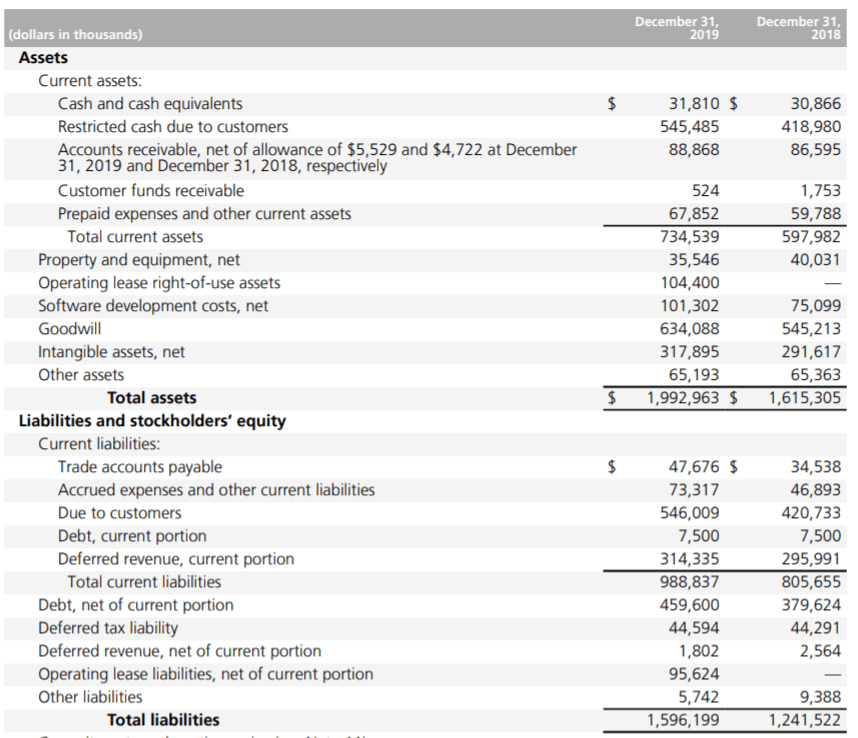Screen dimensions: 858x738
Task: Click 'Property and equipment, net' label
Action: pyautogui.click(x=139, y=259)
